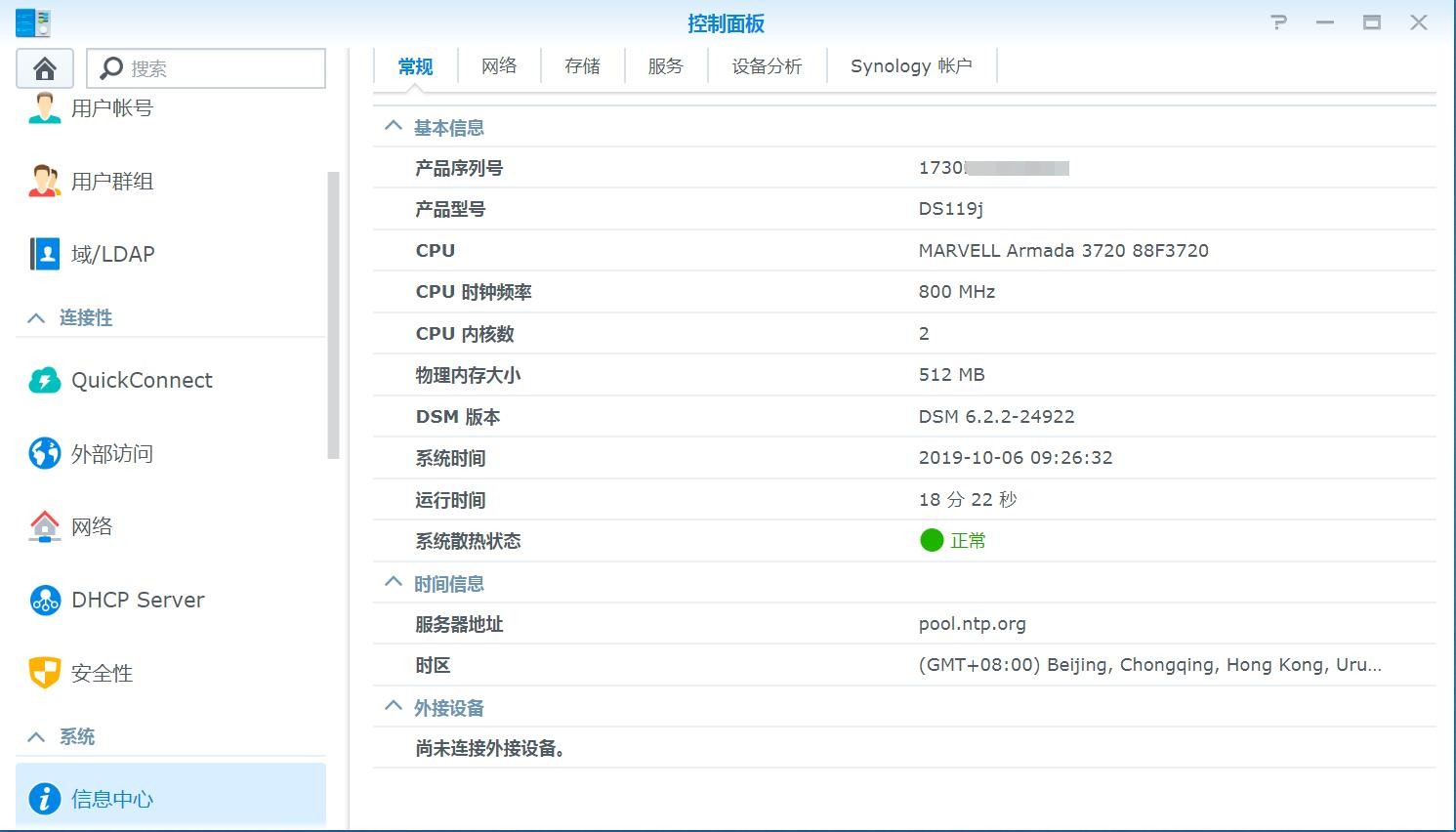Viewport: 1456px width, 832px height.
Task: Click the uptime value 18 分 22 秒
Action: click(968, 500)
